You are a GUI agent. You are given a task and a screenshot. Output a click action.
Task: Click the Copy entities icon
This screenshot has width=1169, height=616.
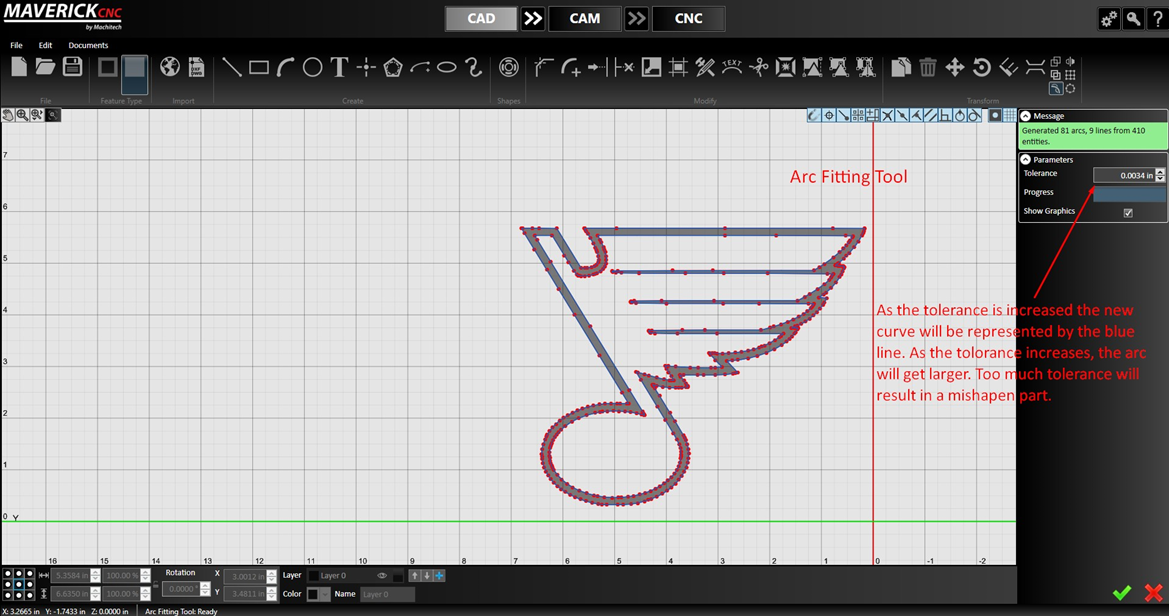click(901, 68)
